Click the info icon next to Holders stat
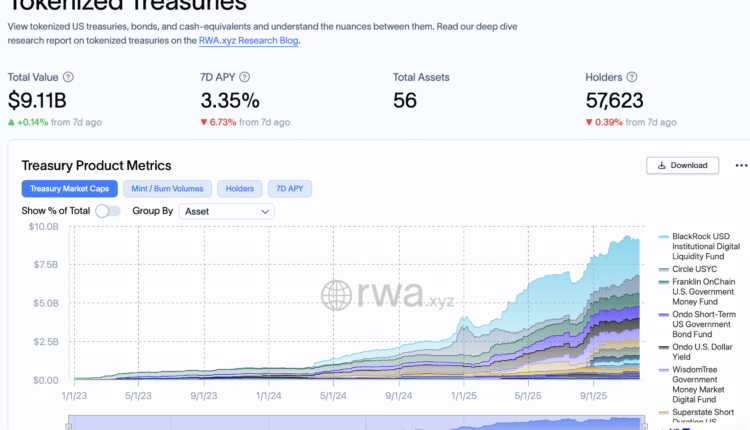 pyautogui.click(x=630, y=77)
